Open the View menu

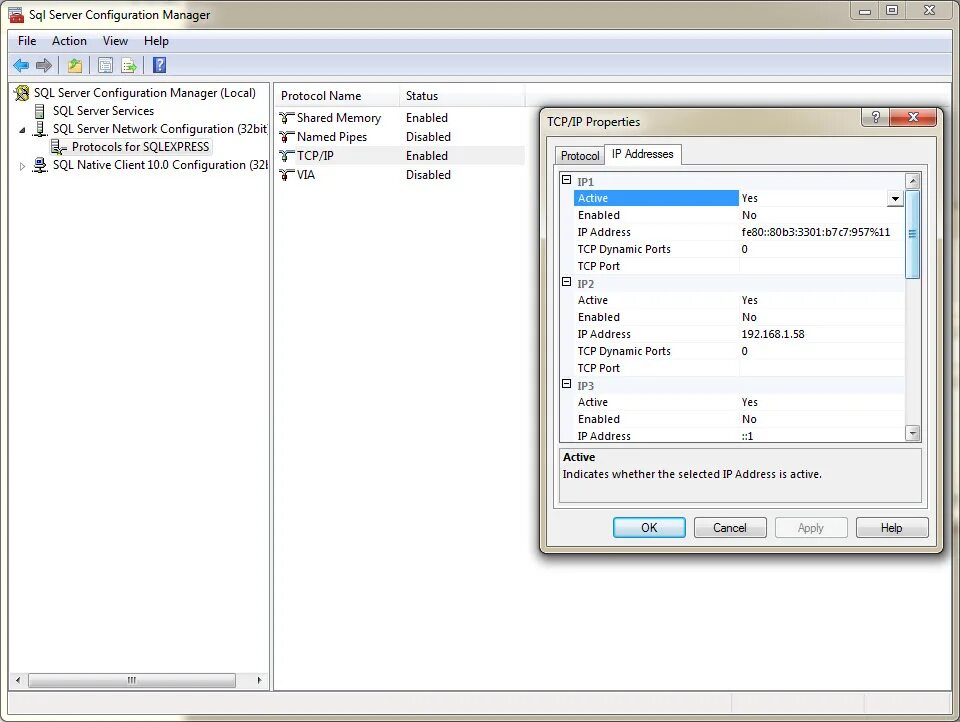point(115,40)
